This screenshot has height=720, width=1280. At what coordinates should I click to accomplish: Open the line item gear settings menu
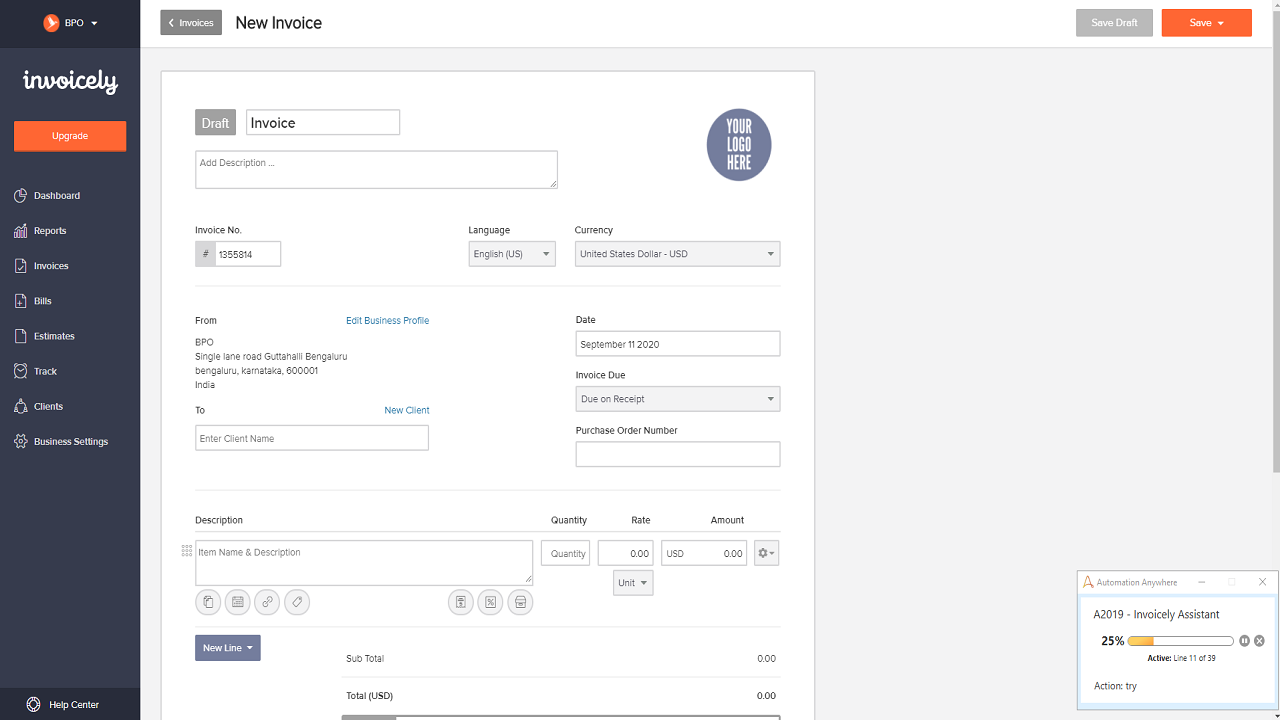click(x=766, y=553)
